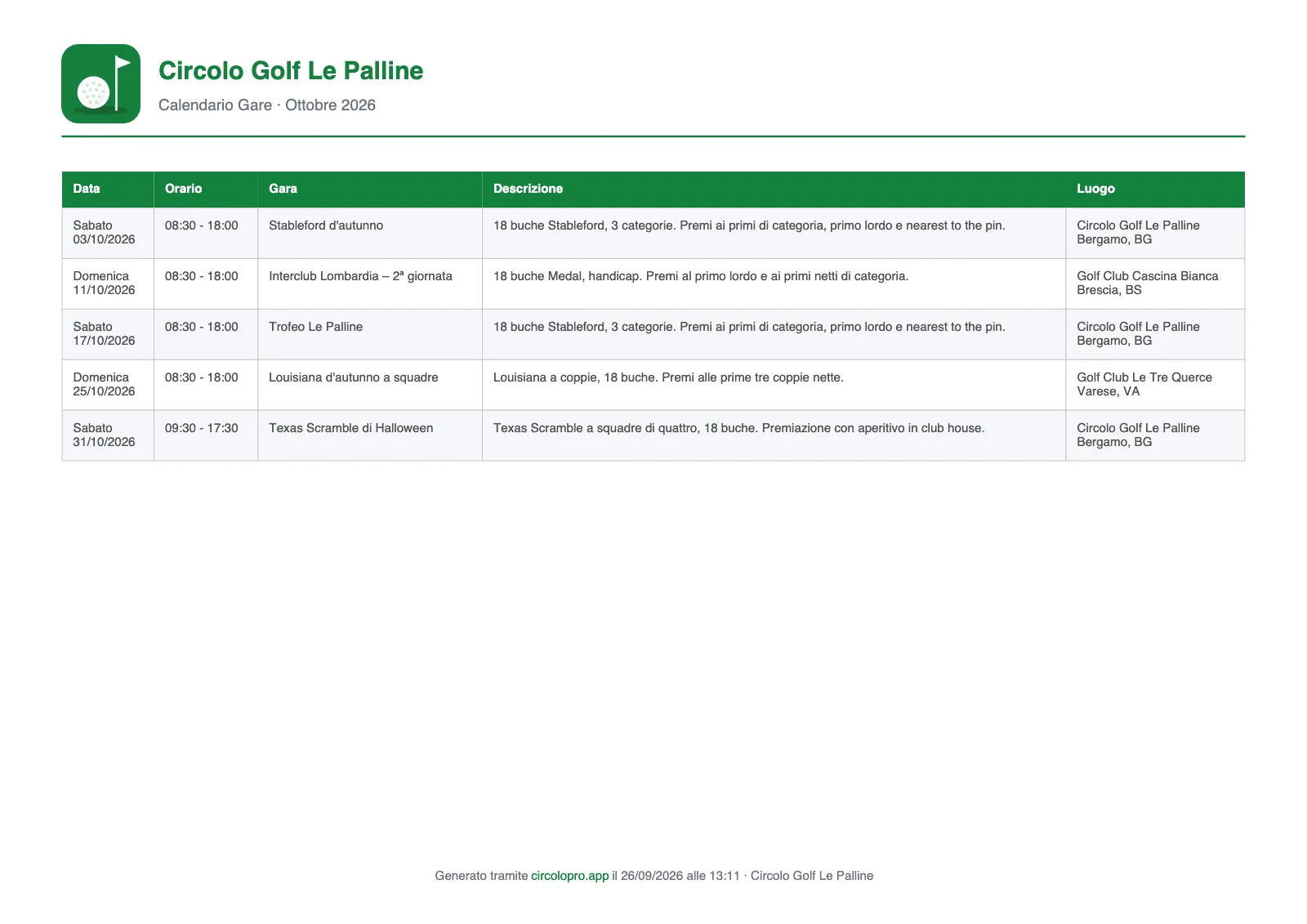Select the date cell 'Sabato 03/10/2026'
1307x924 pixels.
(x=108, y=233)
